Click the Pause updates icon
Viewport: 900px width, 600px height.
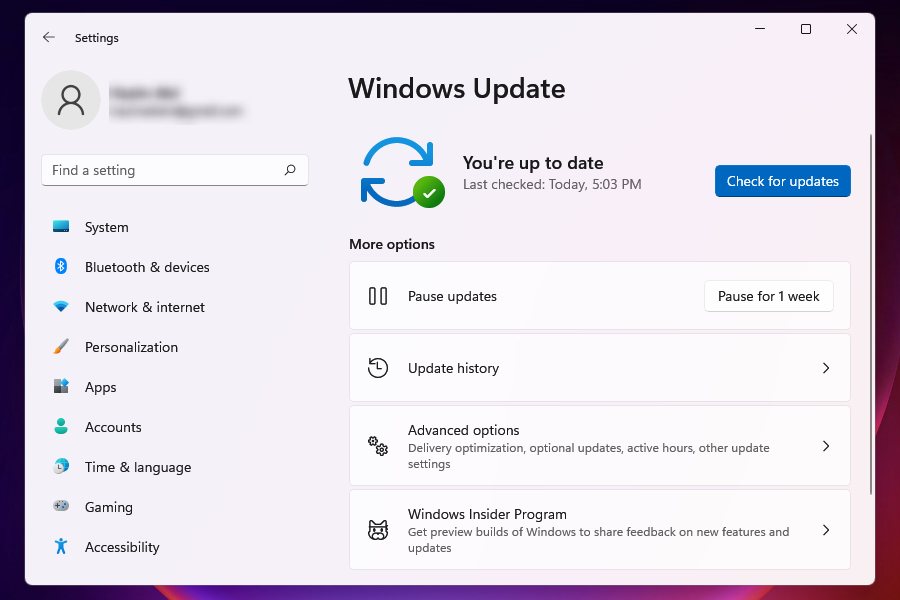pos(378,296)
